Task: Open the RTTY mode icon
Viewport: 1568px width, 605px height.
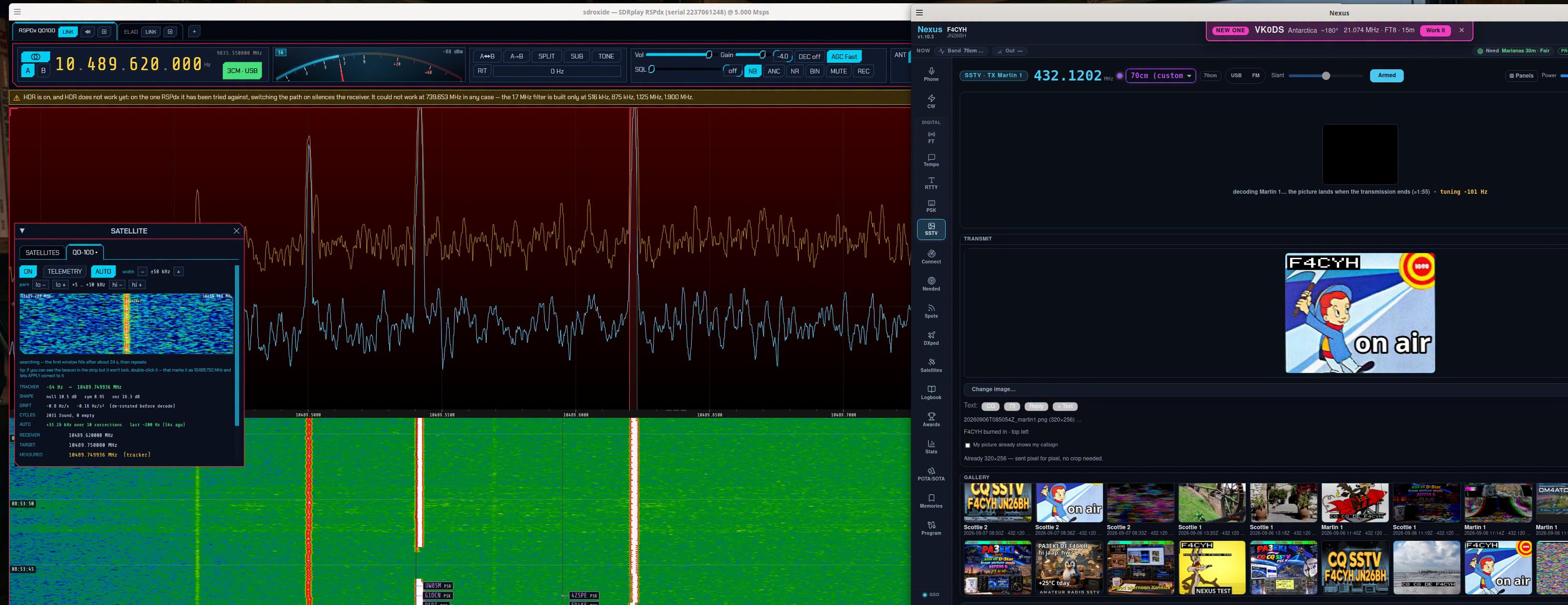Action: pos(931,183)
